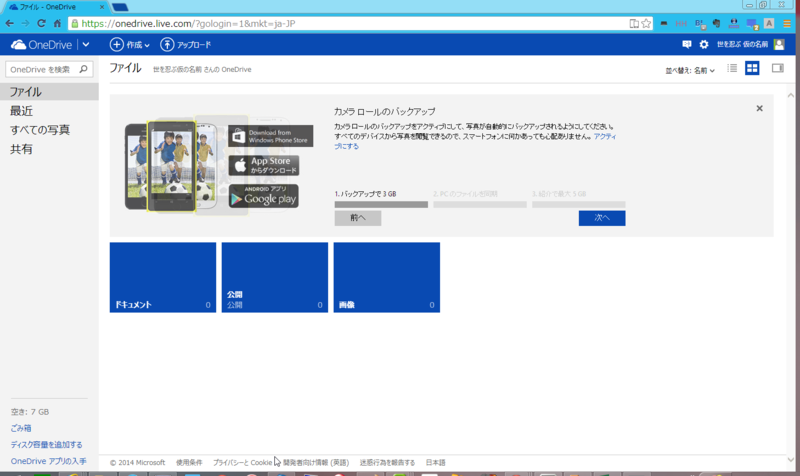Viewport: 800px width, 476px height.
Task: Open ごみ箱 recycle bin link
Action: pos(21,428)
